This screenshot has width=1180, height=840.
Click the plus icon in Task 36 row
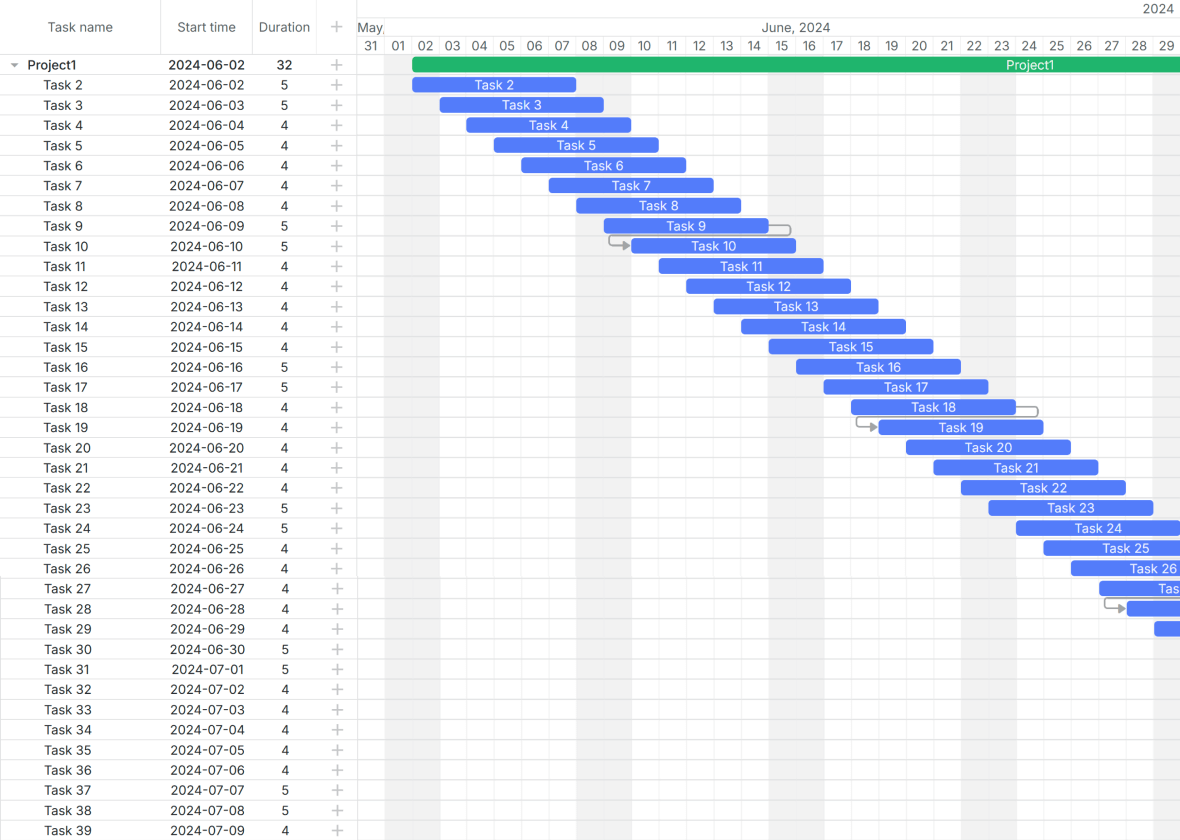tap(336, 770)
